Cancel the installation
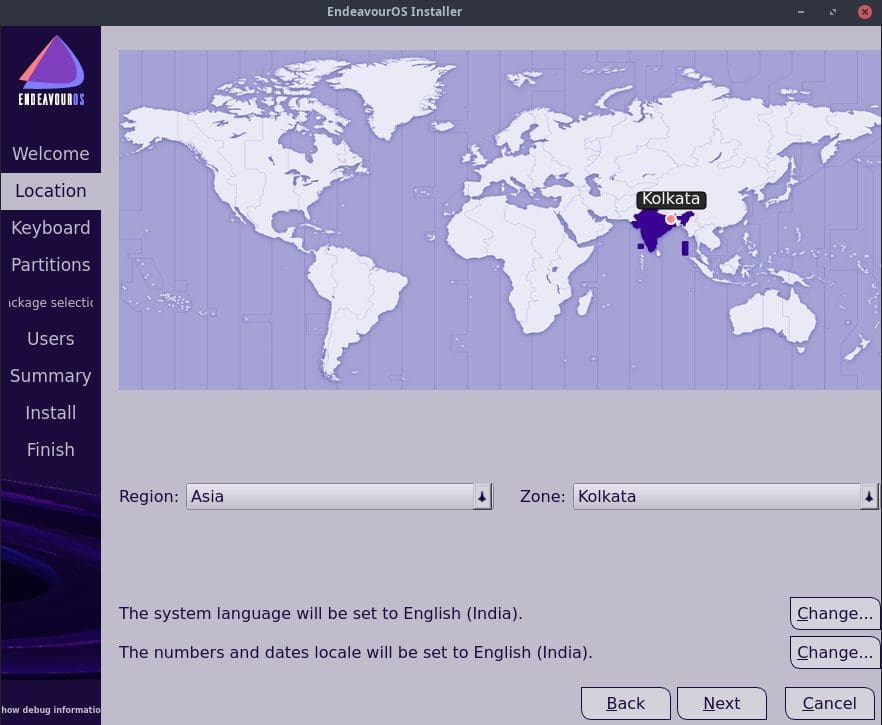 click(830, 704)
